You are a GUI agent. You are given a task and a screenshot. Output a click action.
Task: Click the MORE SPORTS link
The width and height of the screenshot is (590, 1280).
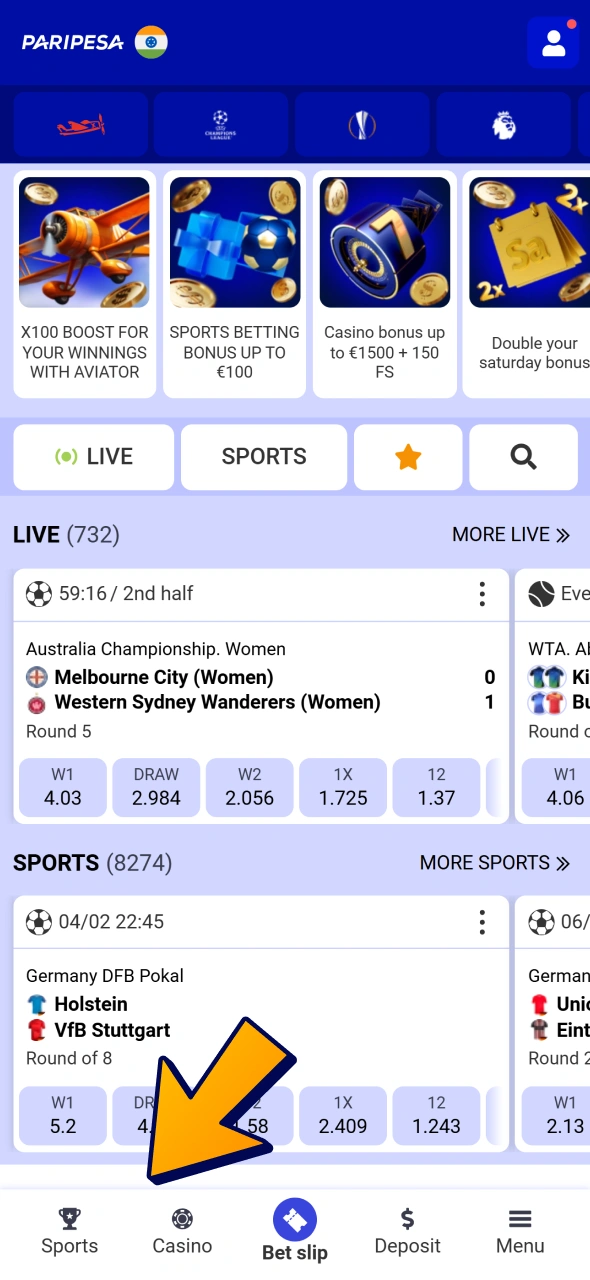495,862
